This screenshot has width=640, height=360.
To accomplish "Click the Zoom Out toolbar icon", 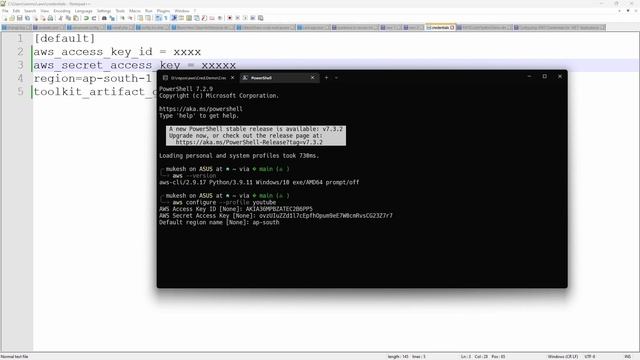I will click(130, 18).
